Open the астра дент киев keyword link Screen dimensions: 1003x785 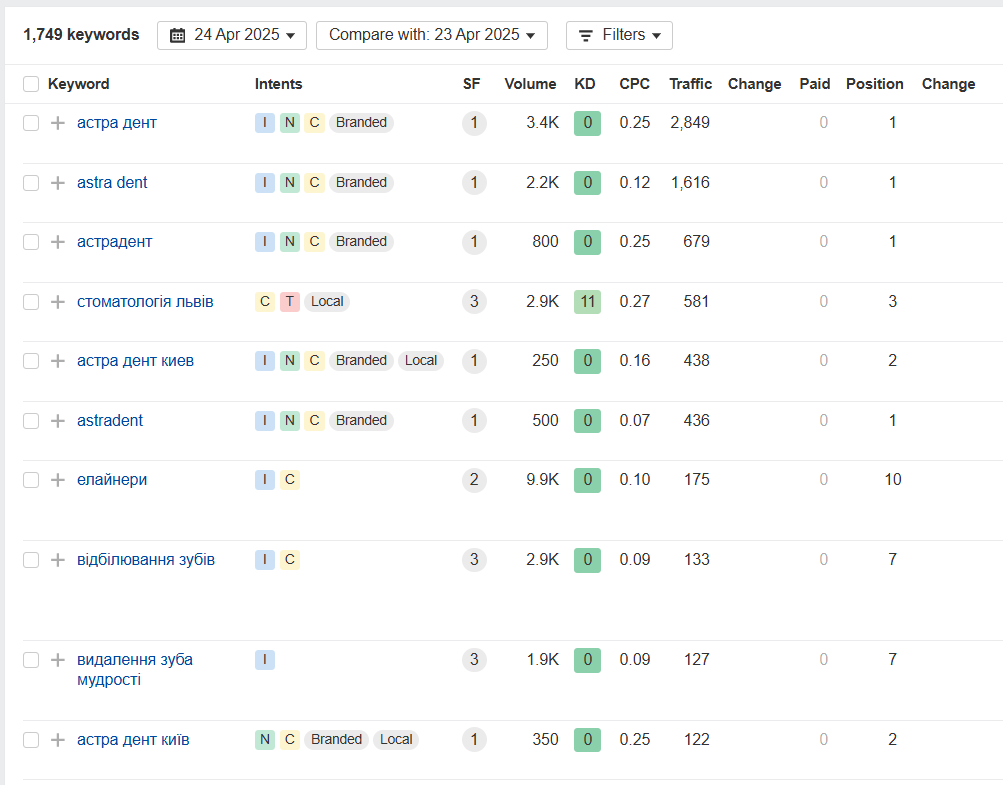point(136,361)
